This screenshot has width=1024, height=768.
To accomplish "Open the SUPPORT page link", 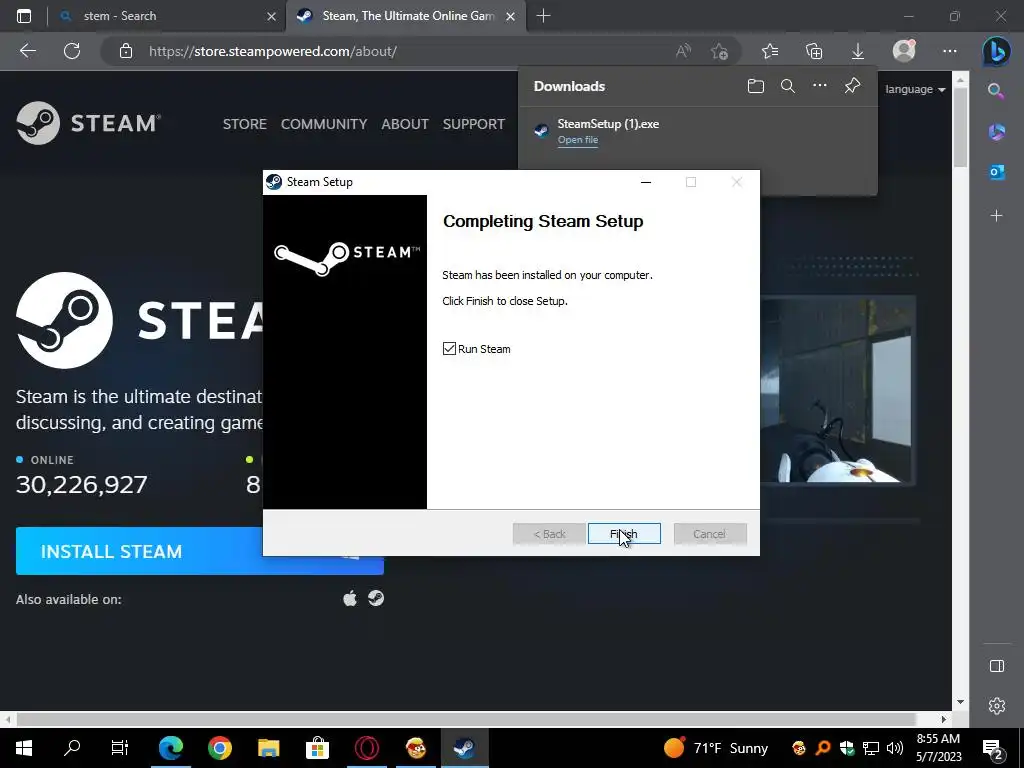I will [473, 124].
